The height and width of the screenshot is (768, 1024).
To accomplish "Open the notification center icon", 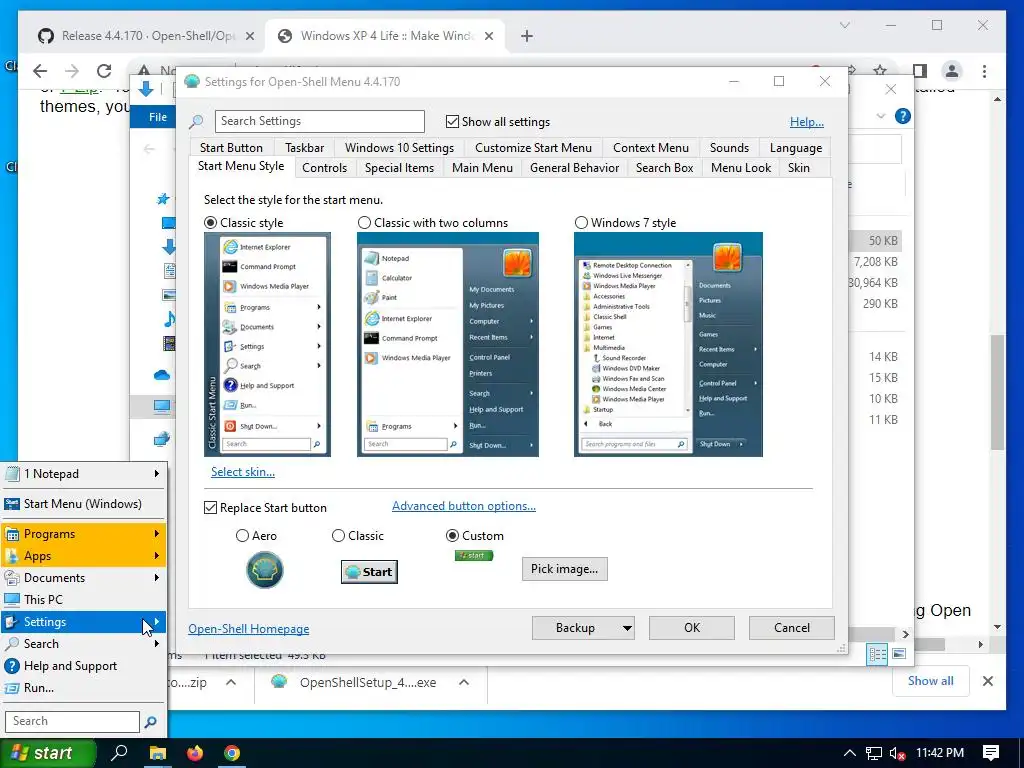I will (991, 753).
